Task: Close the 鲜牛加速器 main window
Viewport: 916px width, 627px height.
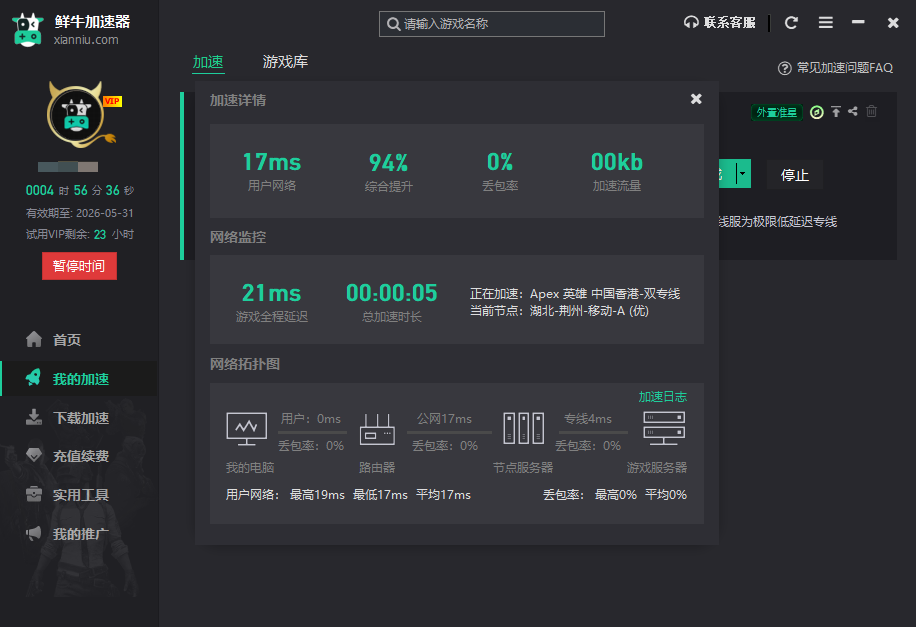Action: pyautogui.click(x=893, y=23)
